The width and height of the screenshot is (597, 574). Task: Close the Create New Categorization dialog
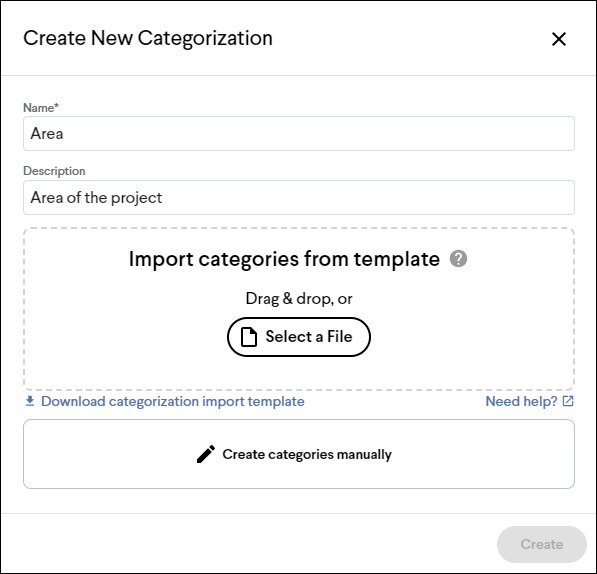[559, 39]
